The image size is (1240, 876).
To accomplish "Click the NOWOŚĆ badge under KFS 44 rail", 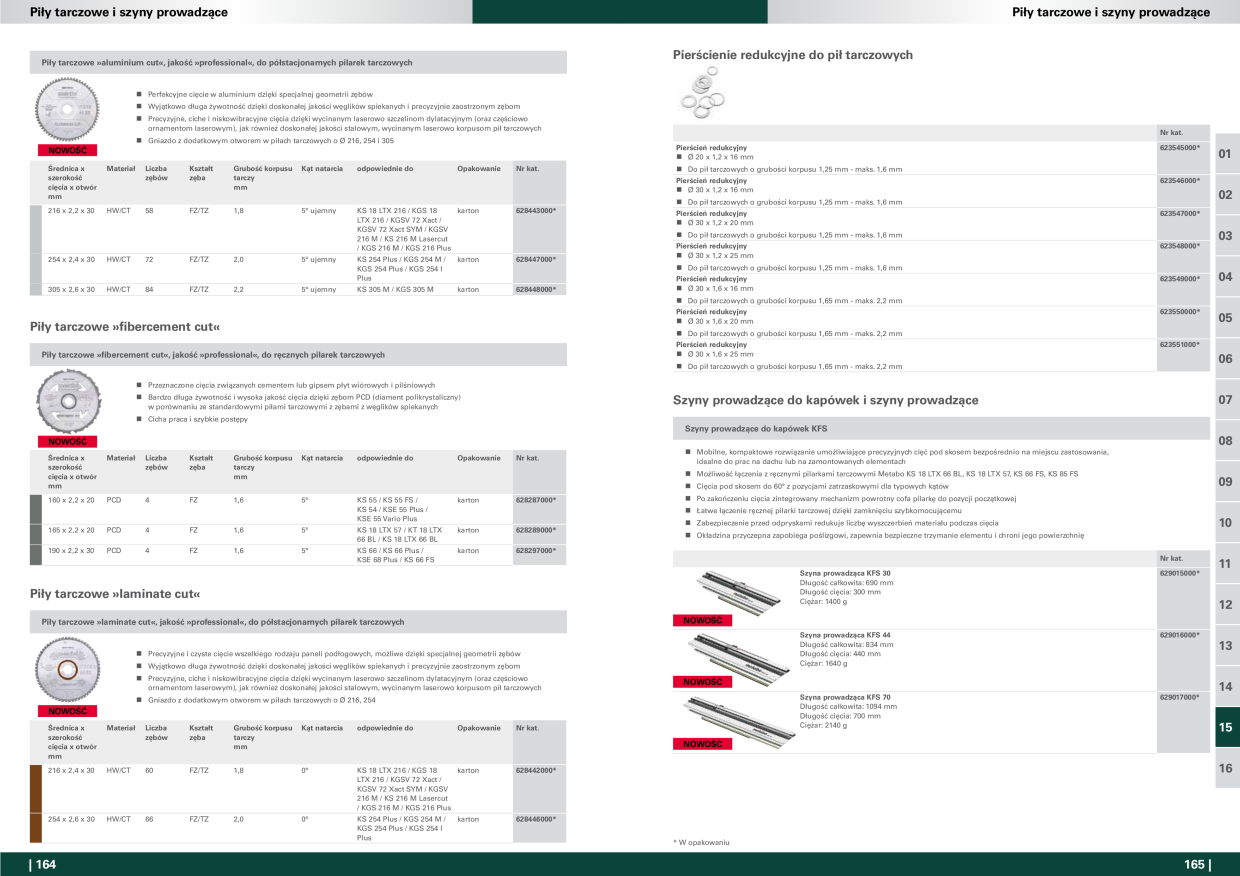I will coord(702,682).
